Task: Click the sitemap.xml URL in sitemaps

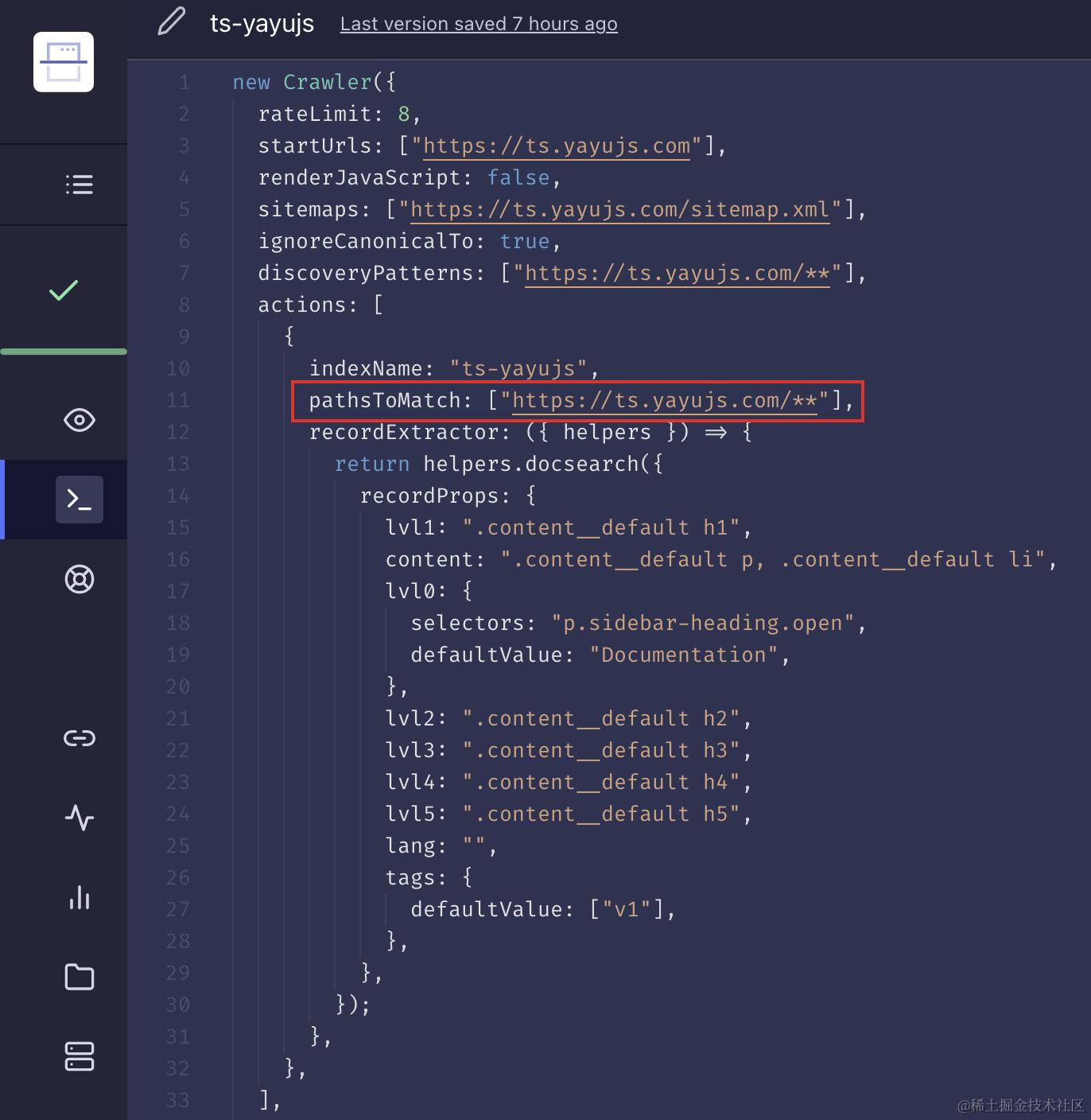Action: (x=620, y=209)
